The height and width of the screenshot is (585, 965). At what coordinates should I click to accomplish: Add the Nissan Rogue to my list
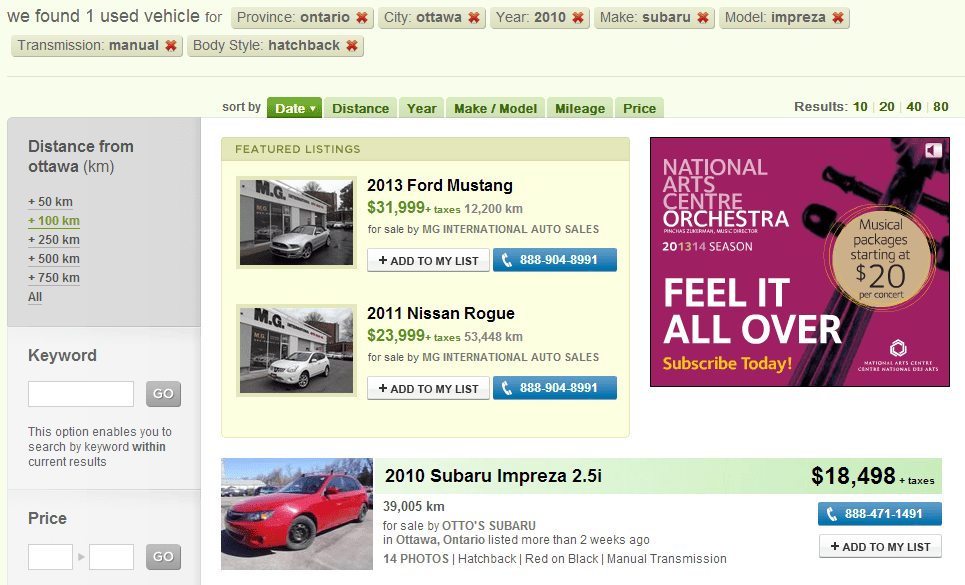click(428, 388)
